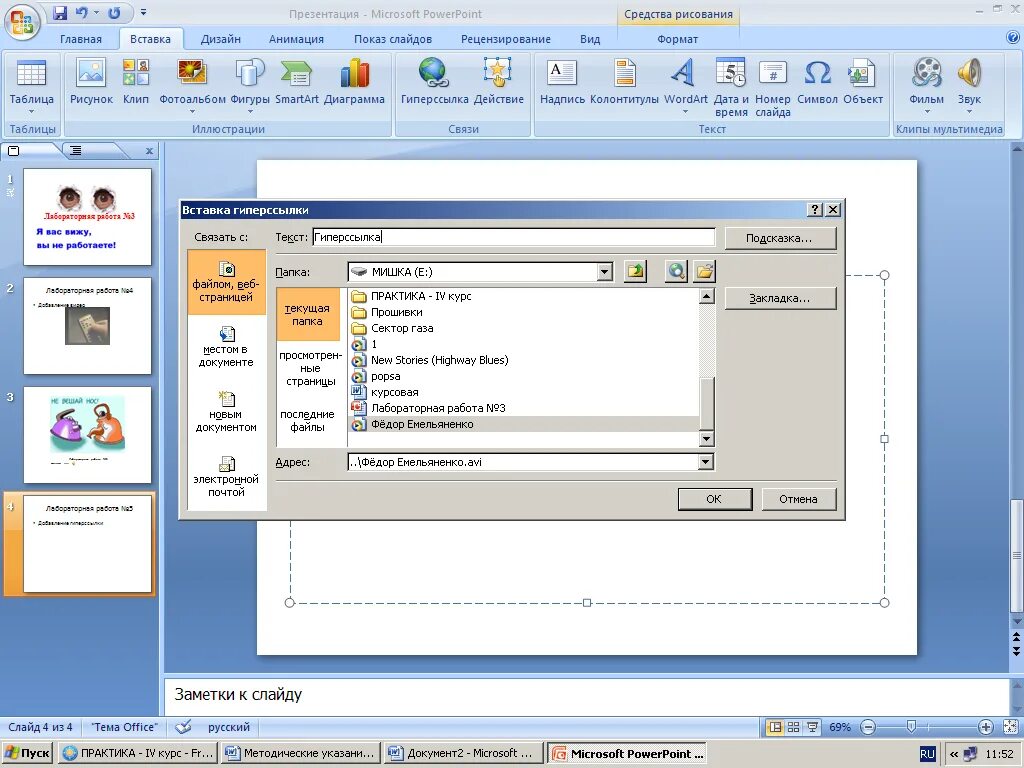This screenshot has height=768, width=1024.
Task: Undo the last action
Action: 81,12
